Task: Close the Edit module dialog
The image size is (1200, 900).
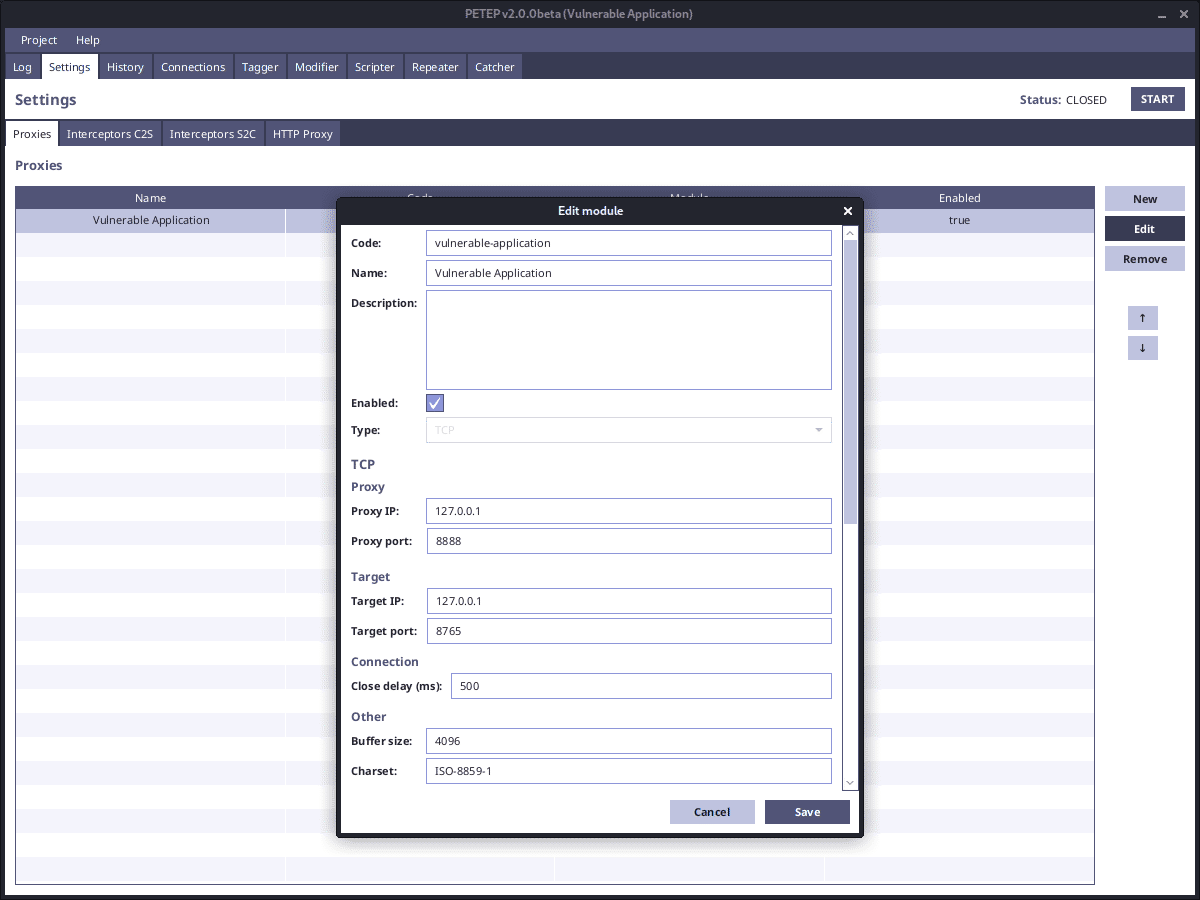Action: click(847, 211)
